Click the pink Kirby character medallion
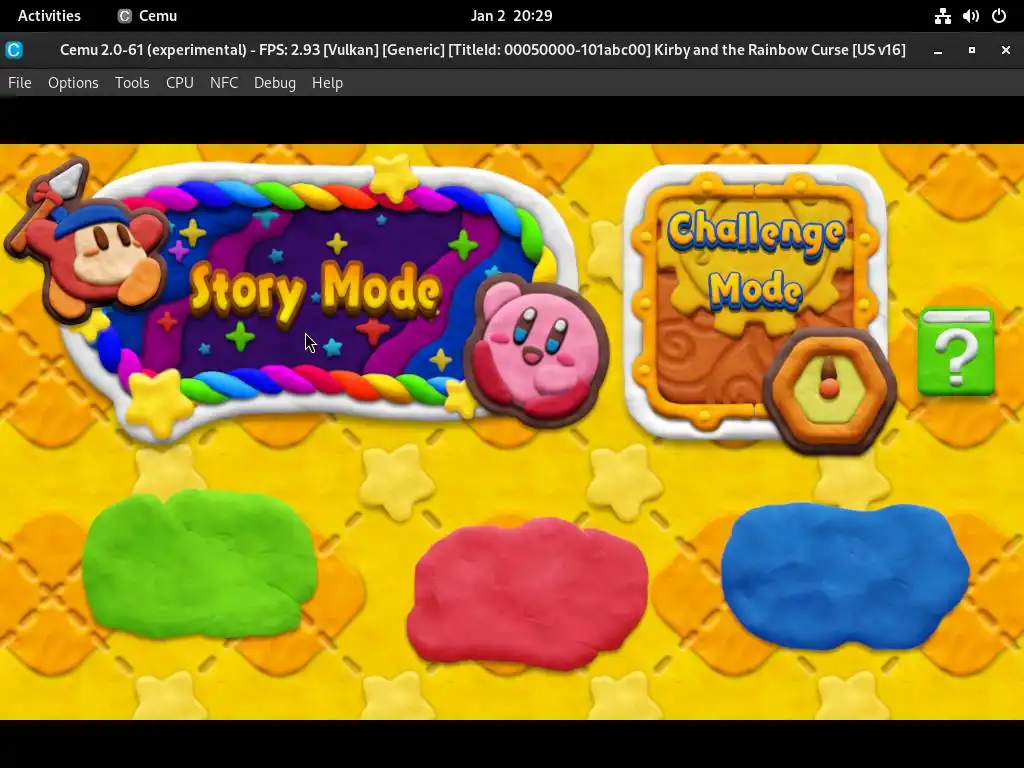The height and width of the screenshot is (768, 1024). coord(536,349)
